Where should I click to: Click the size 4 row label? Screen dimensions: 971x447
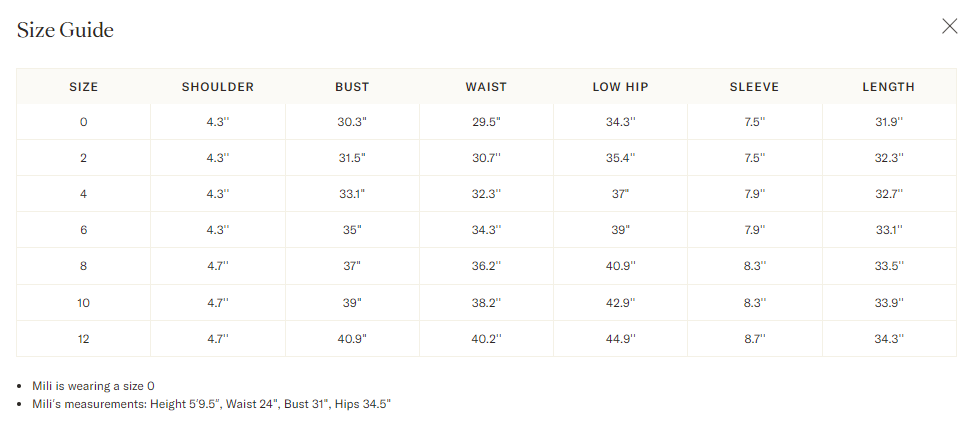tap(84, 194)
